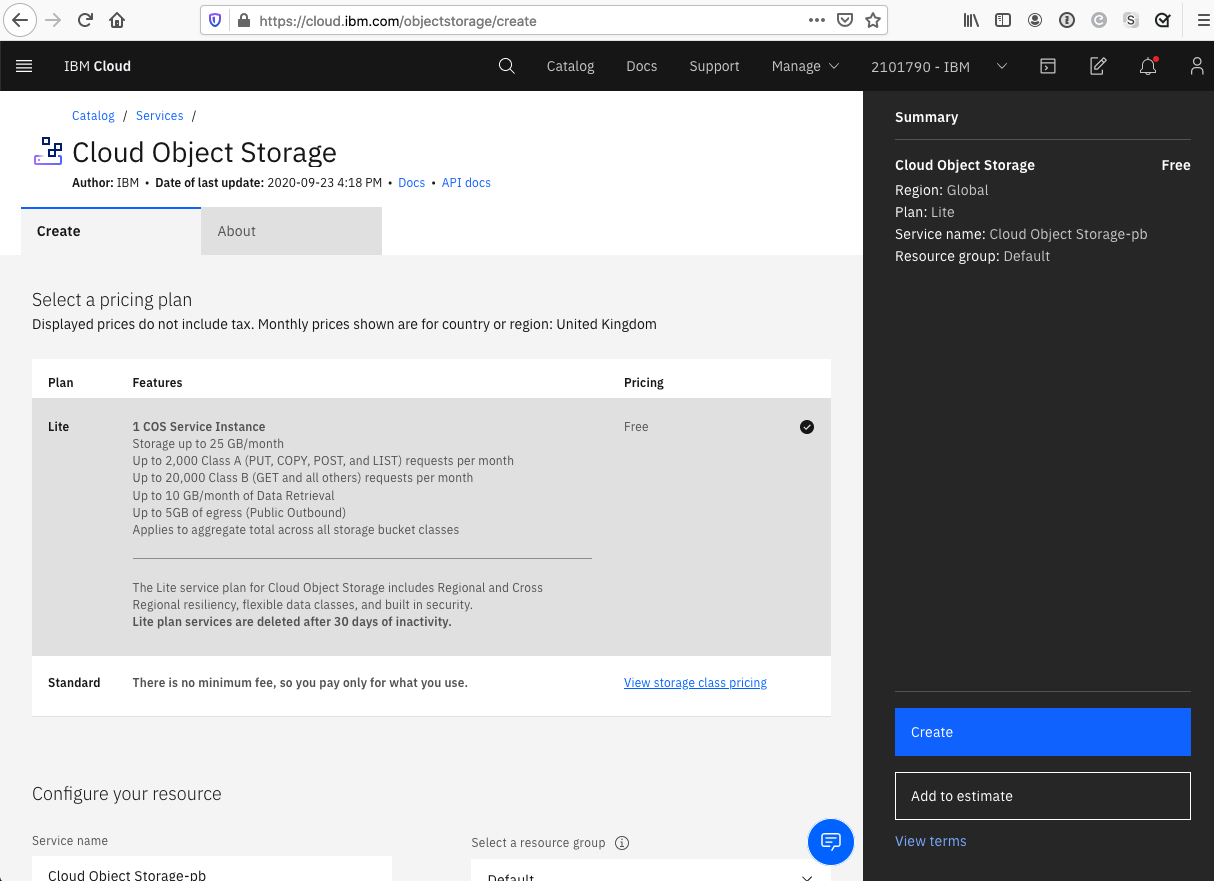Image resolution: width=1214 pixels, height=881 pixels.
Task: Click the checkmark extension icon in toolbar
Action: 1163,20
